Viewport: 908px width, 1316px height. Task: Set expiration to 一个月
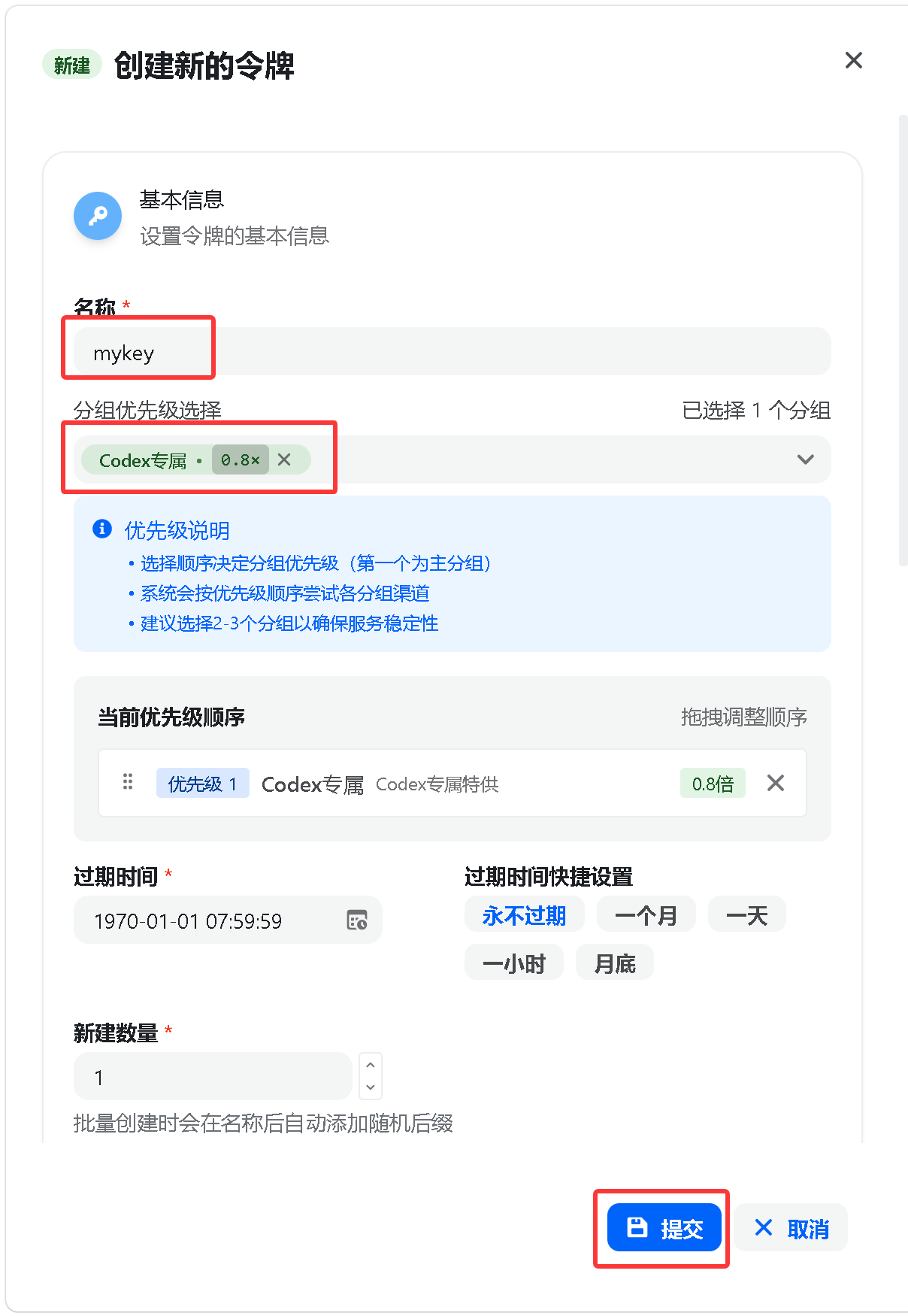tap(646, 914)
